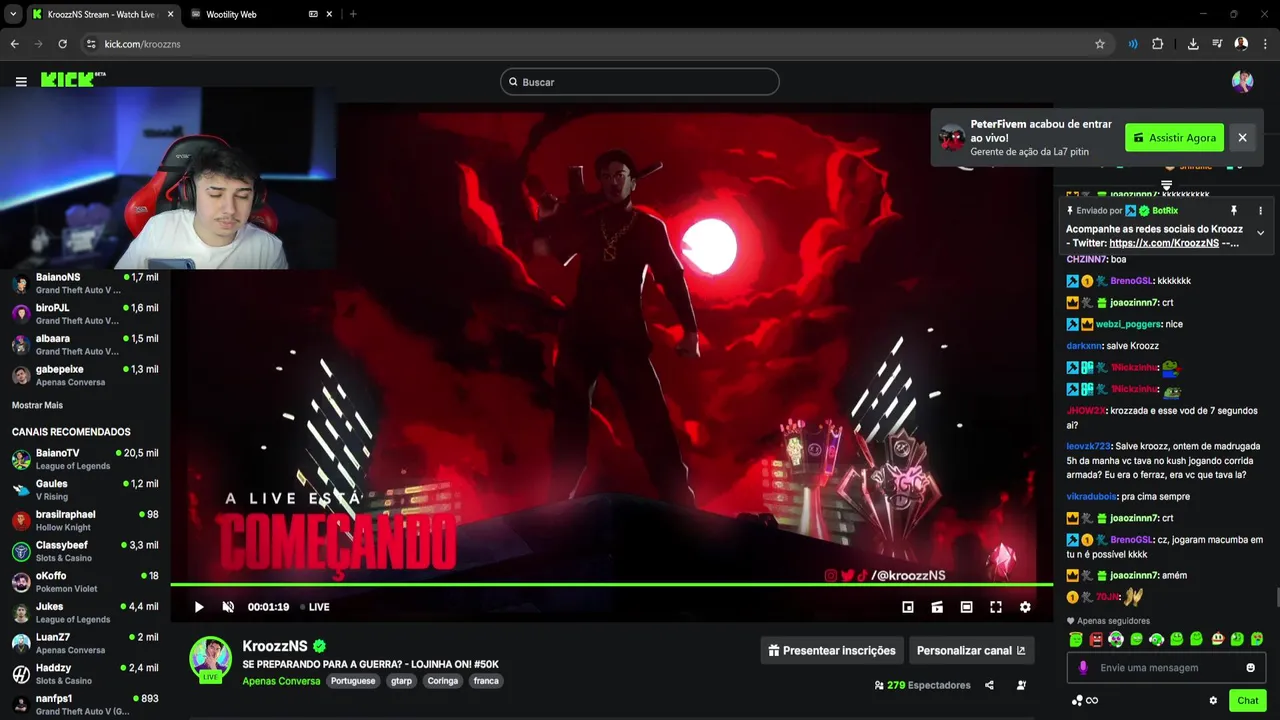This screenshot has height=720, width=1280.
Task: Click Mostrar Mais in sidebar
Action: 37,405
